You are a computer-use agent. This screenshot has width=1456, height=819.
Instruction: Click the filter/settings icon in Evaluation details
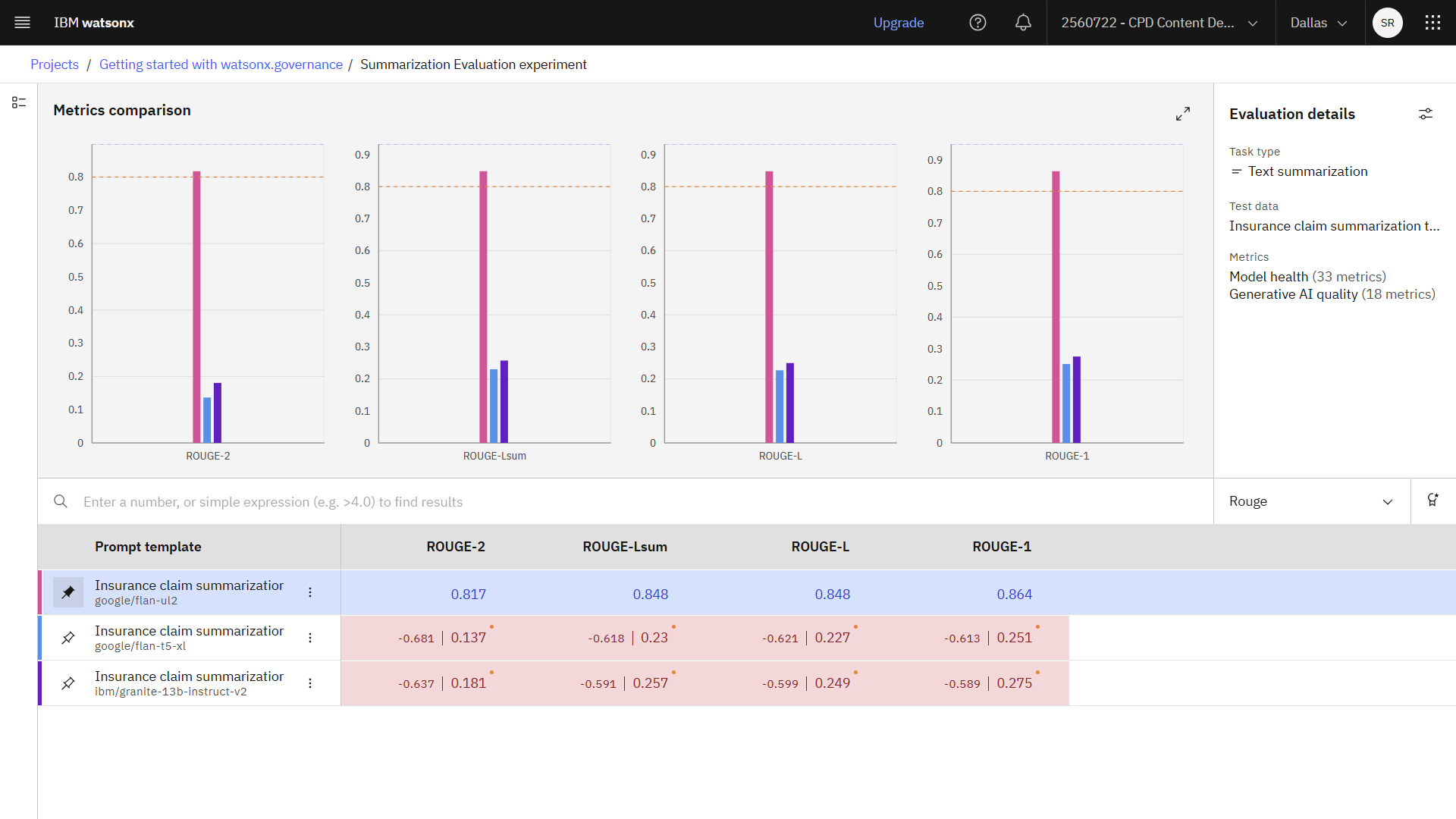1426,113
